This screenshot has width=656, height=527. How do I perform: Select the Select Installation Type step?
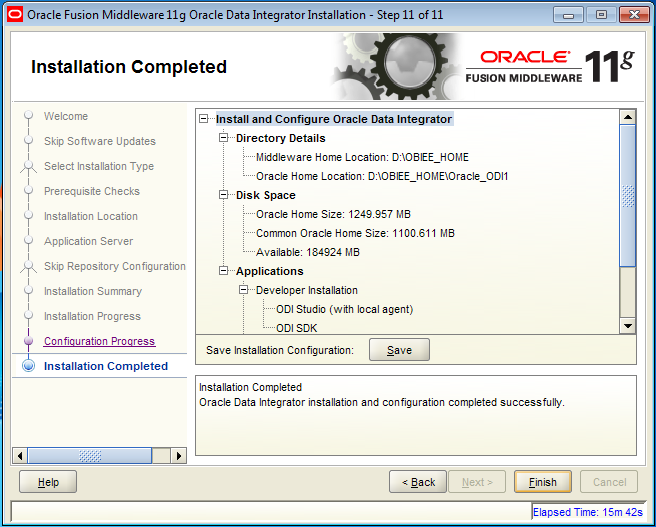tap(99, 166)
